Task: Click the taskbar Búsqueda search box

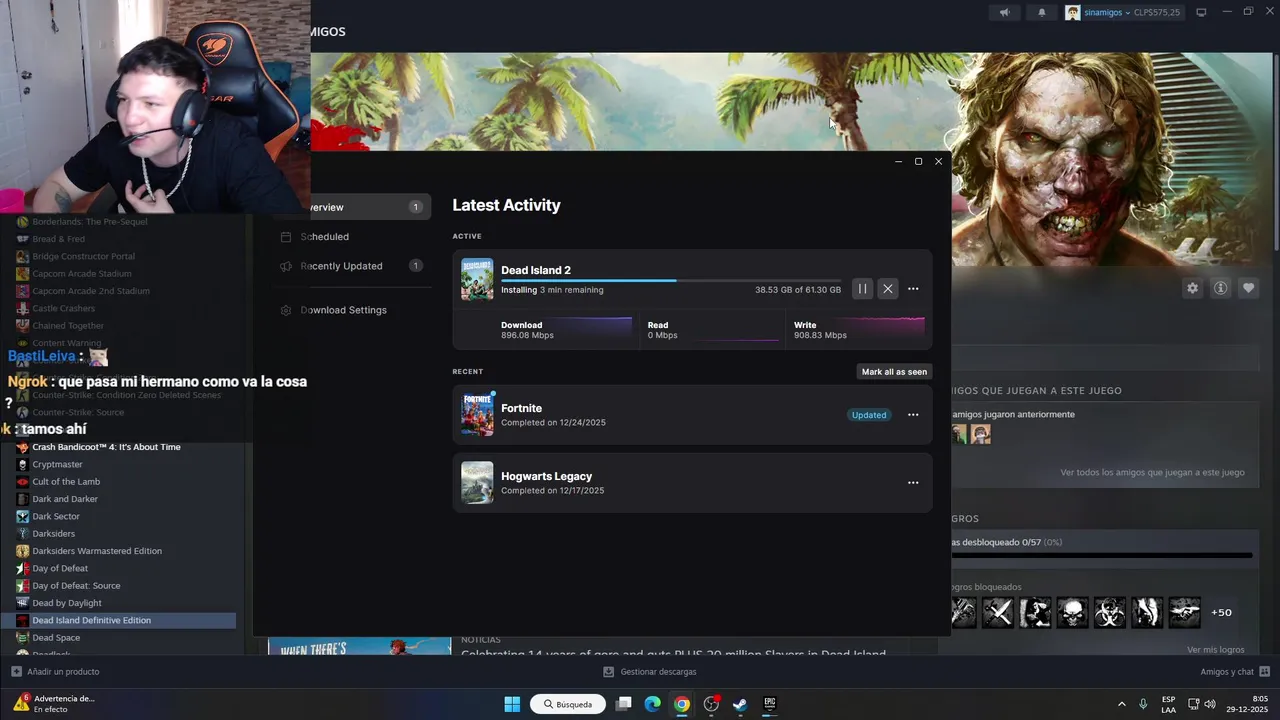Action: (568, 704)
